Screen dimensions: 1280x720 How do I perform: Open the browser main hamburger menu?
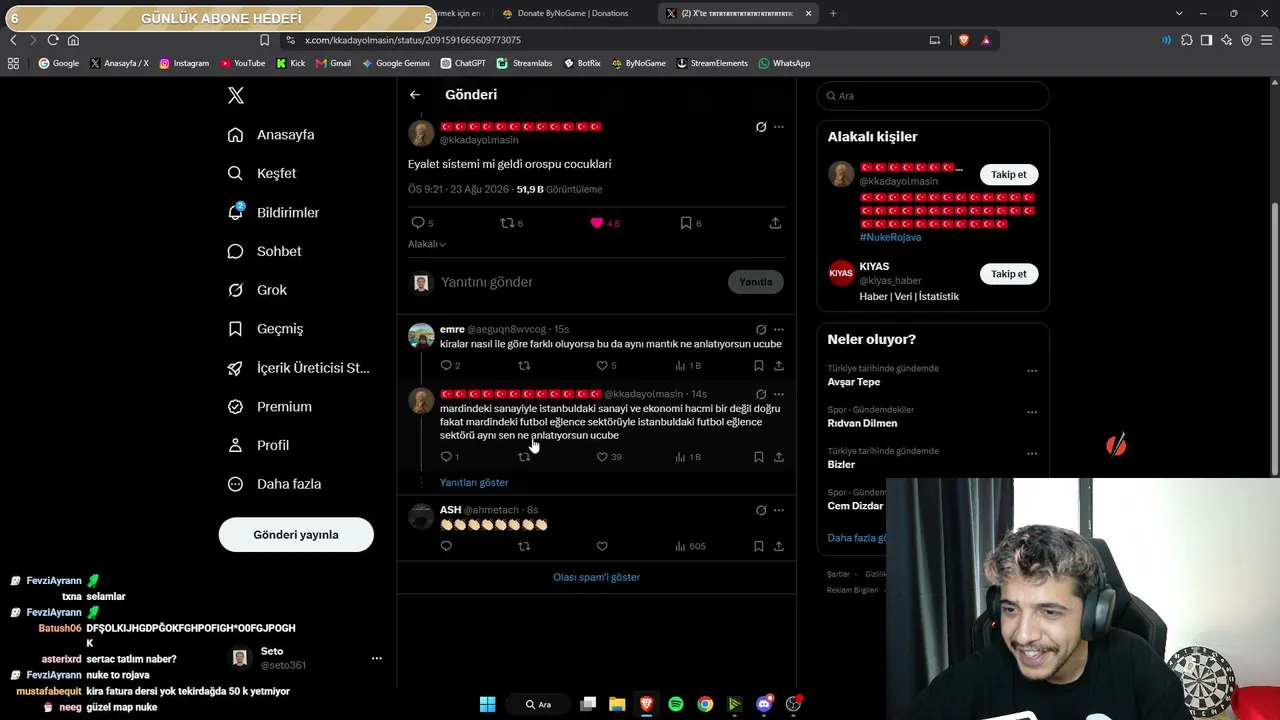tap(1265, 40)
